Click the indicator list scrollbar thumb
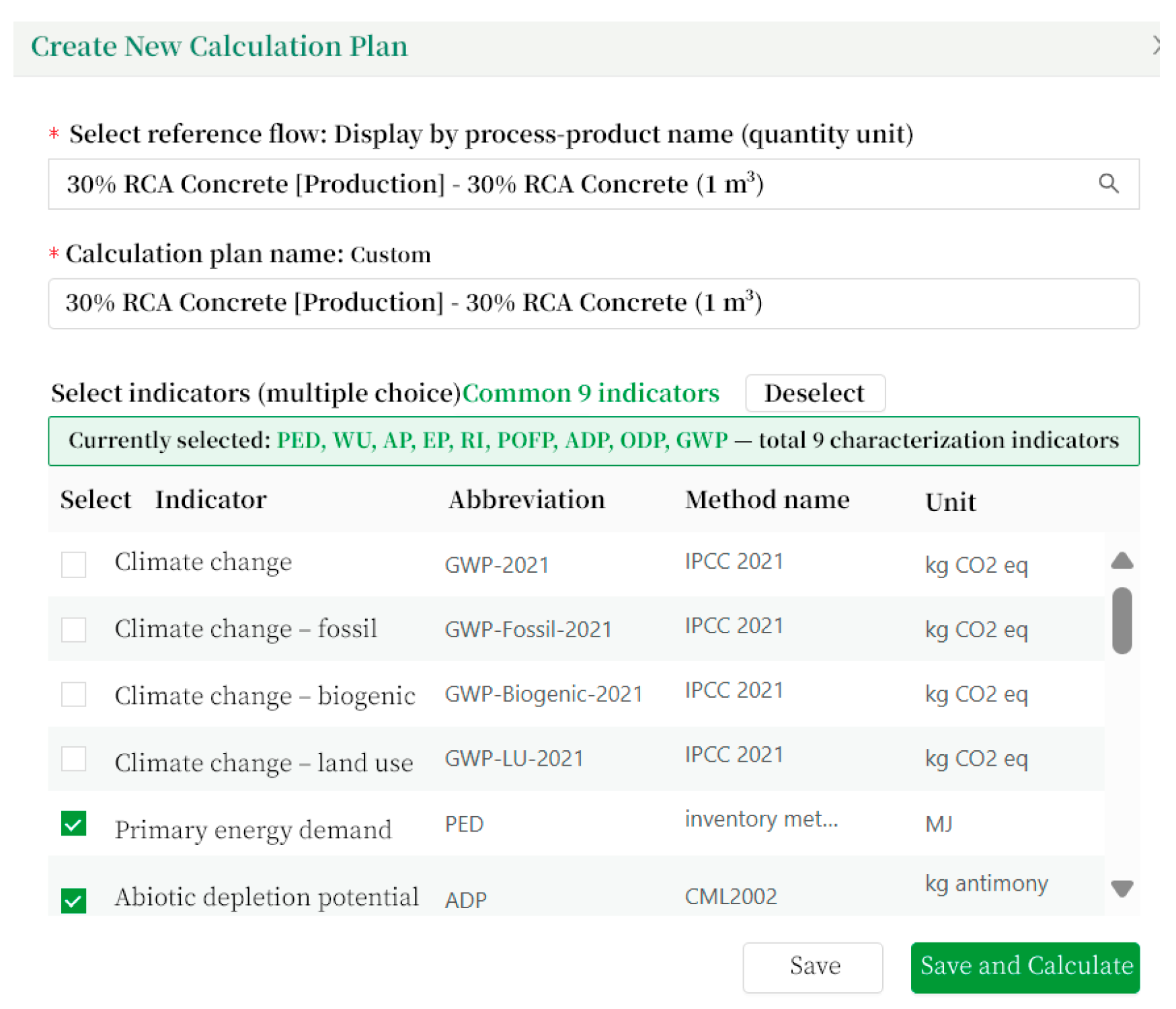This screenshot has width=1176, height=1009. point(1122,620)
